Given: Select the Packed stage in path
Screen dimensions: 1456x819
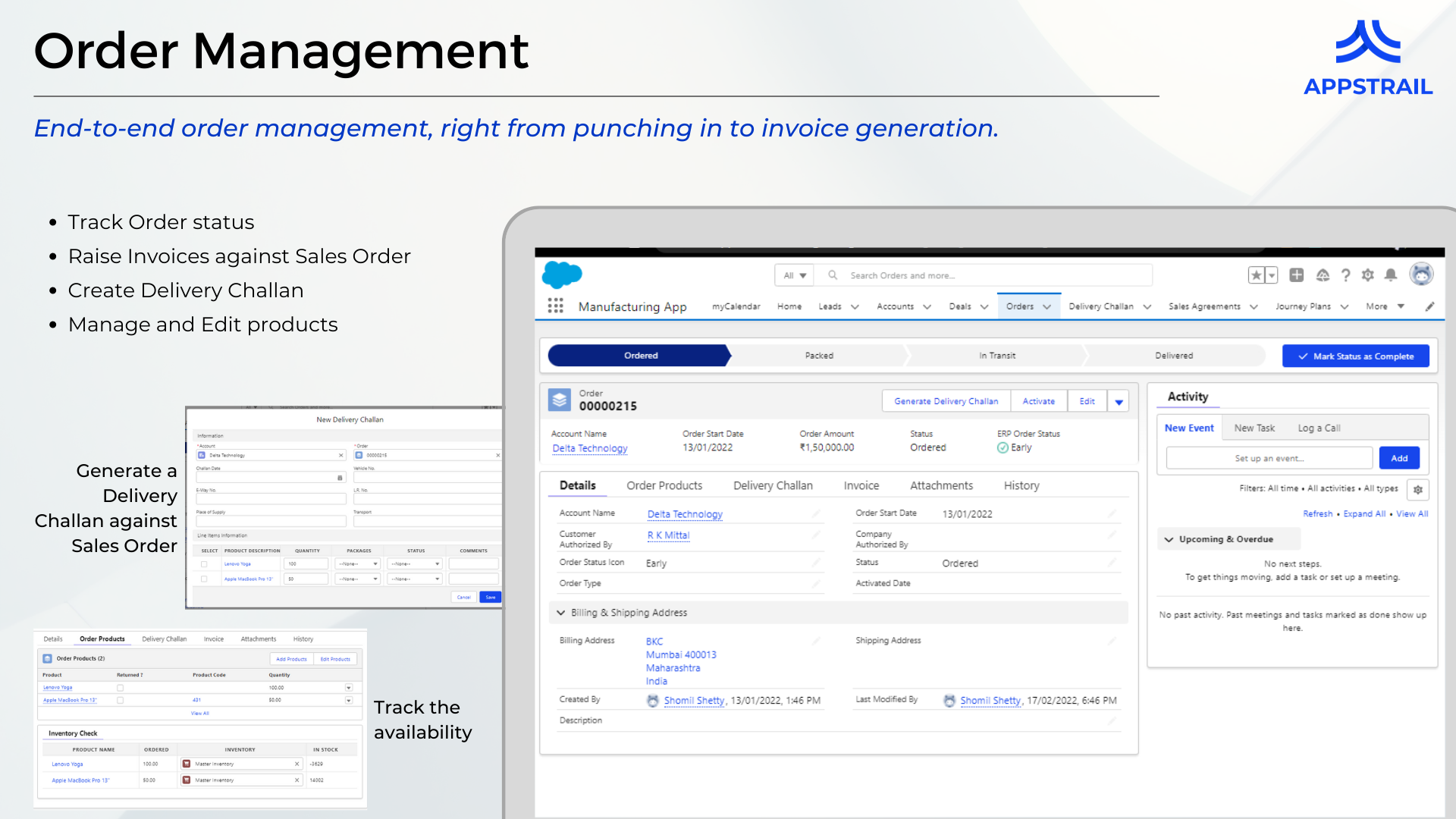Looking at the screenshot, I should click(819, 356).
